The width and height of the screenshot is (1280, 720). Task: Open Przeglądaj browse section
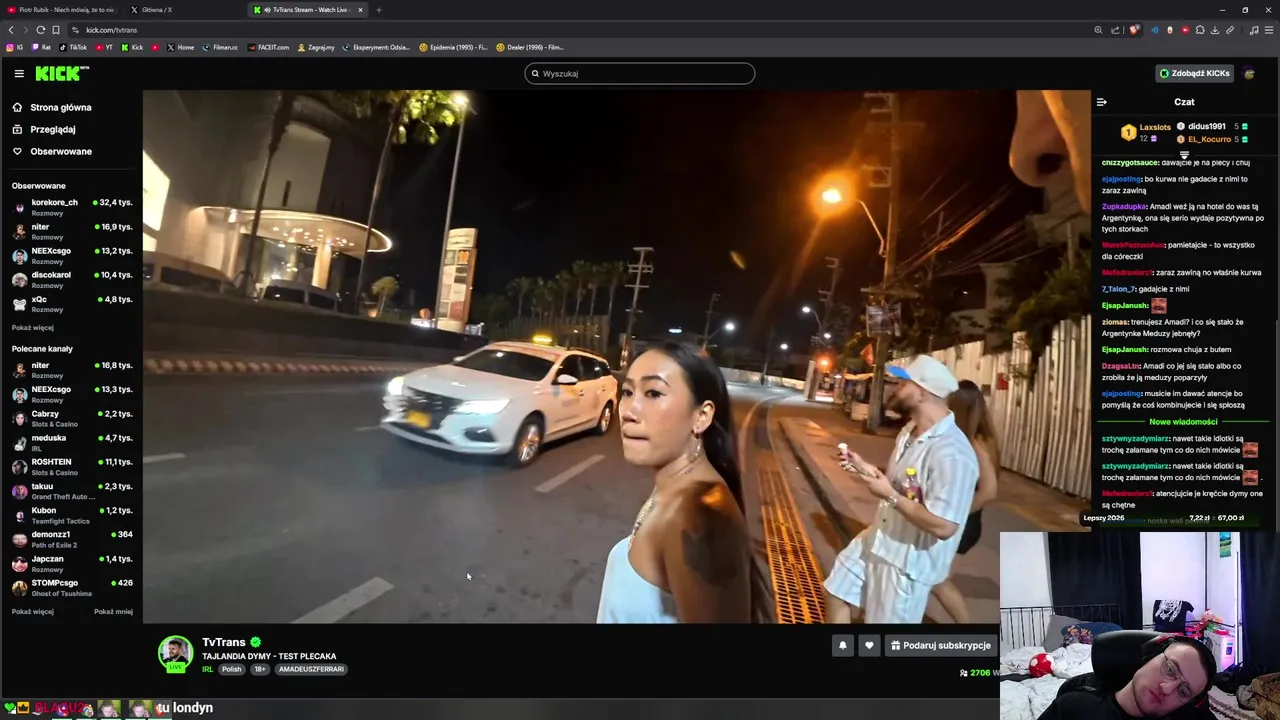[52, 129]
